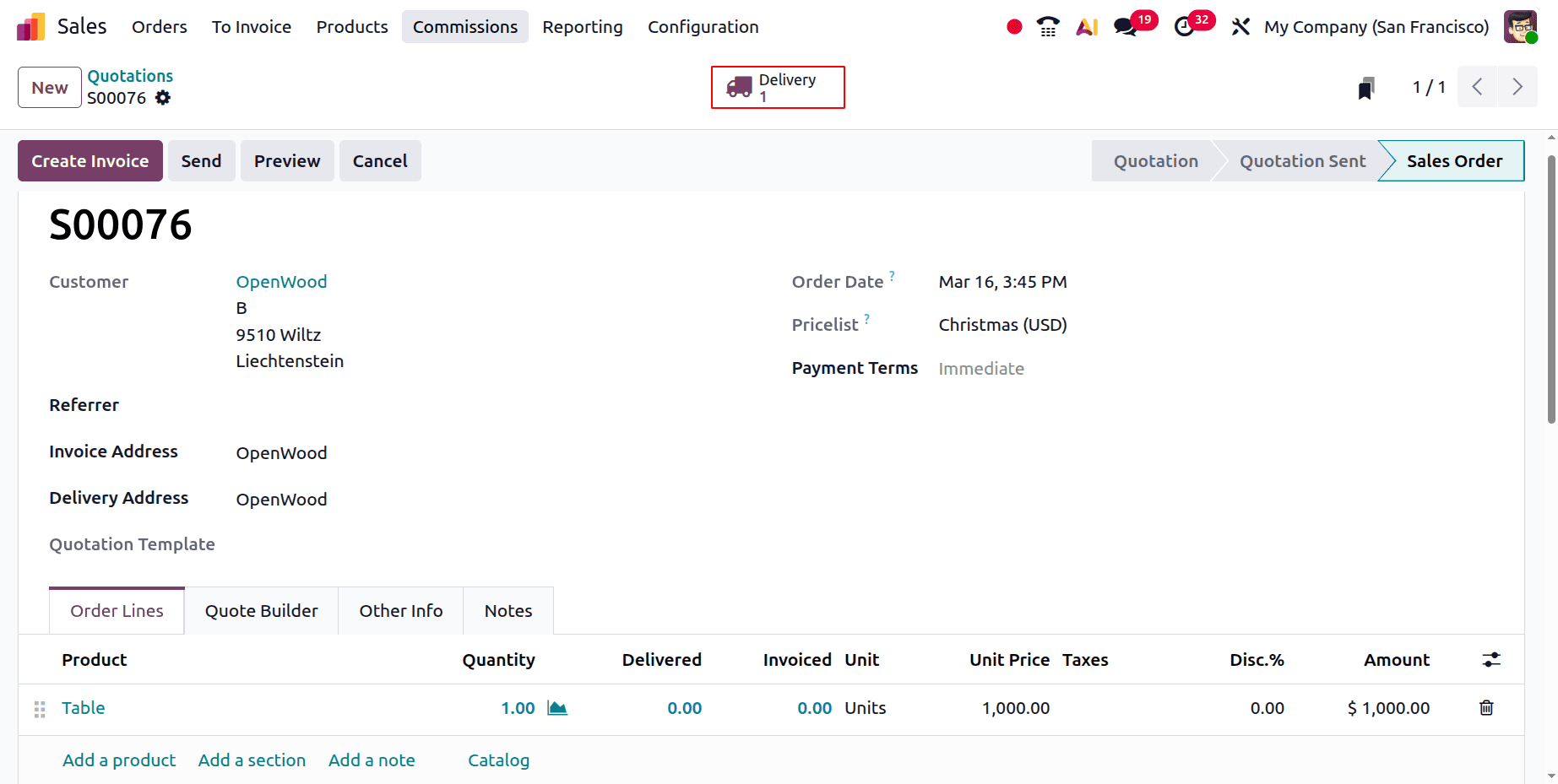Go to the previous record arrow
Screen dimensions: 1558x784
pos(1477,87)
